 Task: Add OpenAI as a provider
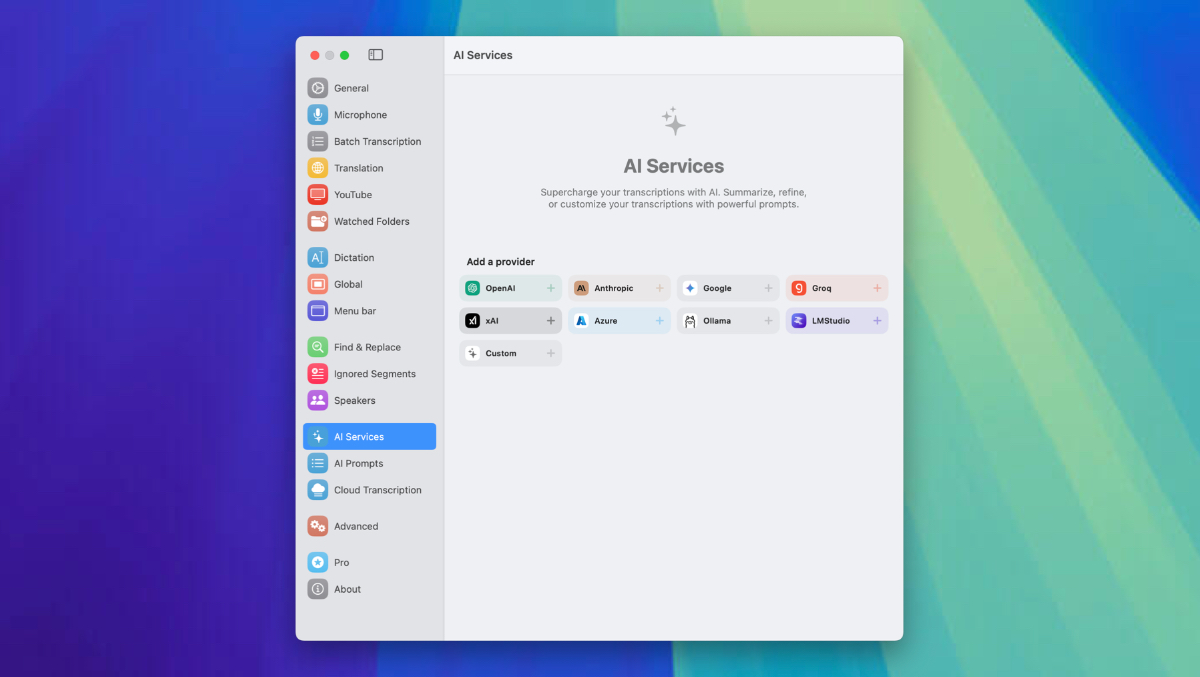(550, 288)
